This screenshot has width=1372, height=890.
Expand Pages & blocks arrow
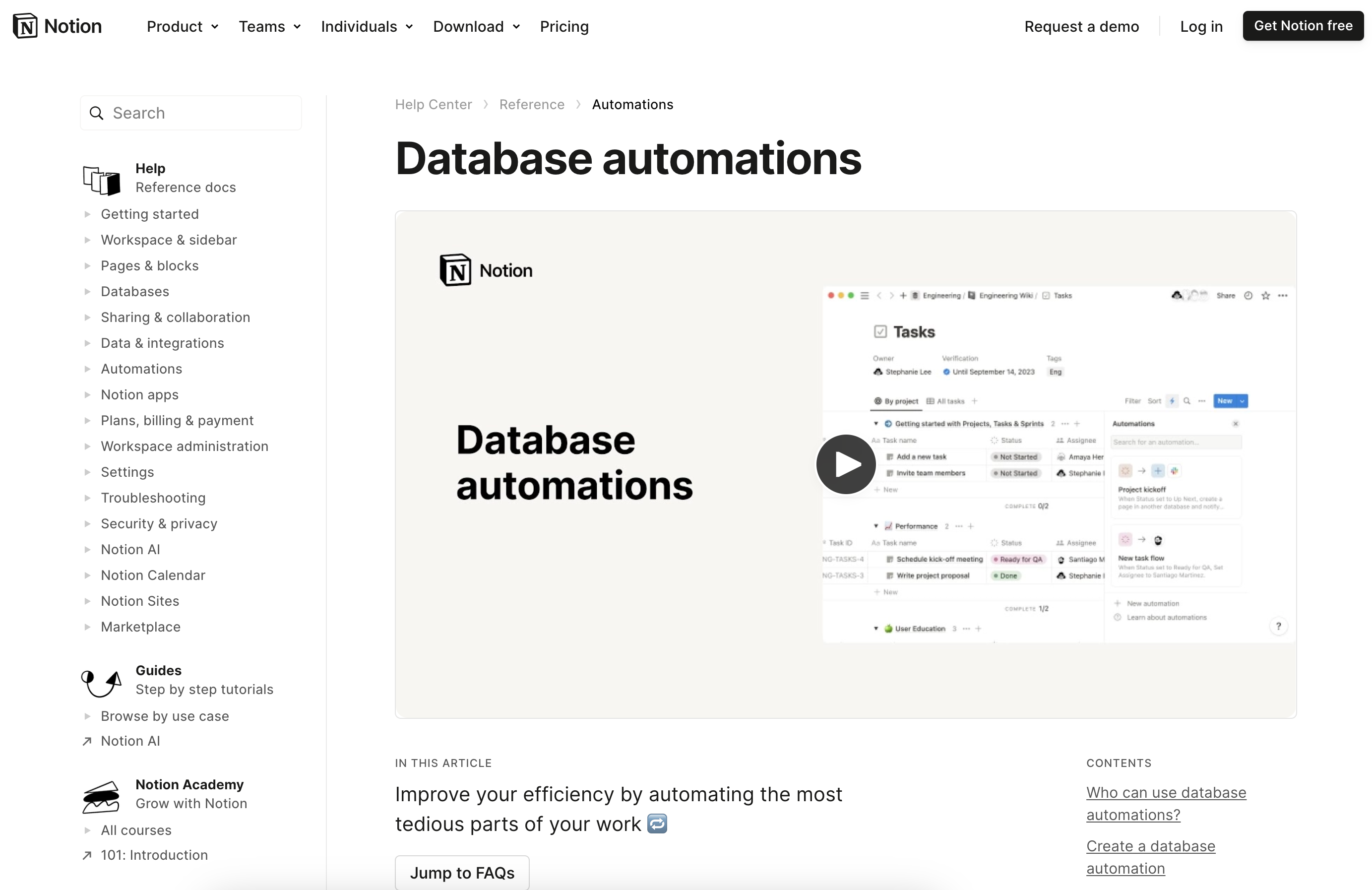click(x=88, y=266)
